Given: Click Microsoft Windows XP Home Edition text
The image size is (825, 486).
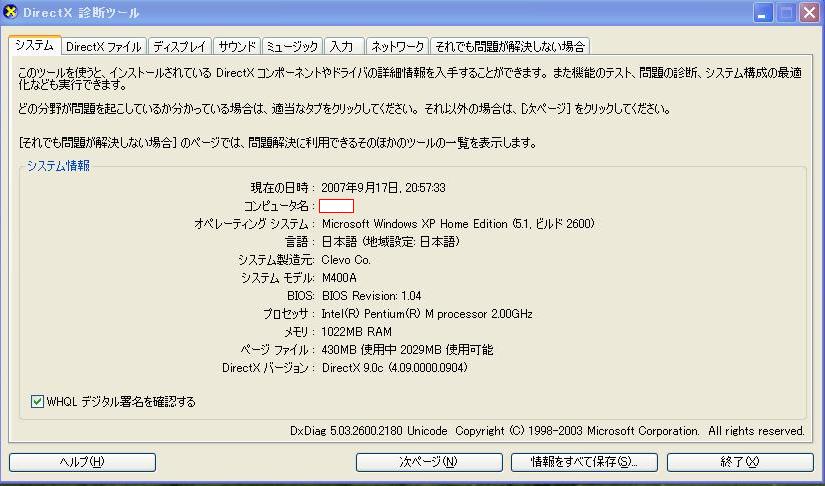Looking at the screenshot, I should (458, 224).
